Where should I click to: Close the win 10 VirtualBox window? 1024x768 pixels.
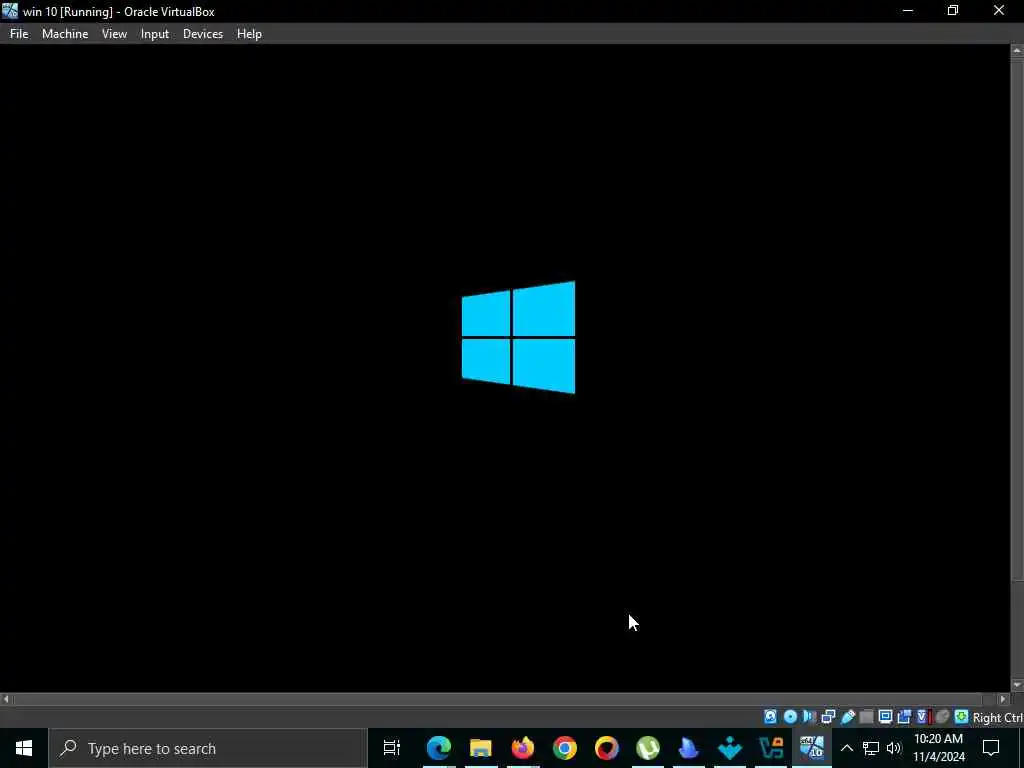[999, 11]
